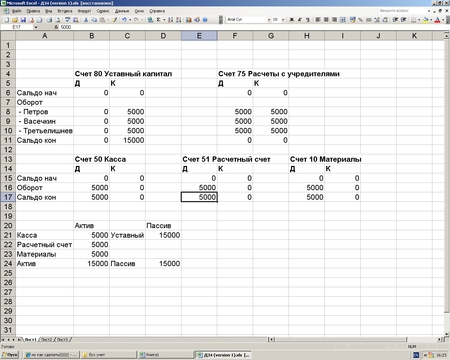
Task: Click the Select All corner button
Action: click(x=8, y=35)
